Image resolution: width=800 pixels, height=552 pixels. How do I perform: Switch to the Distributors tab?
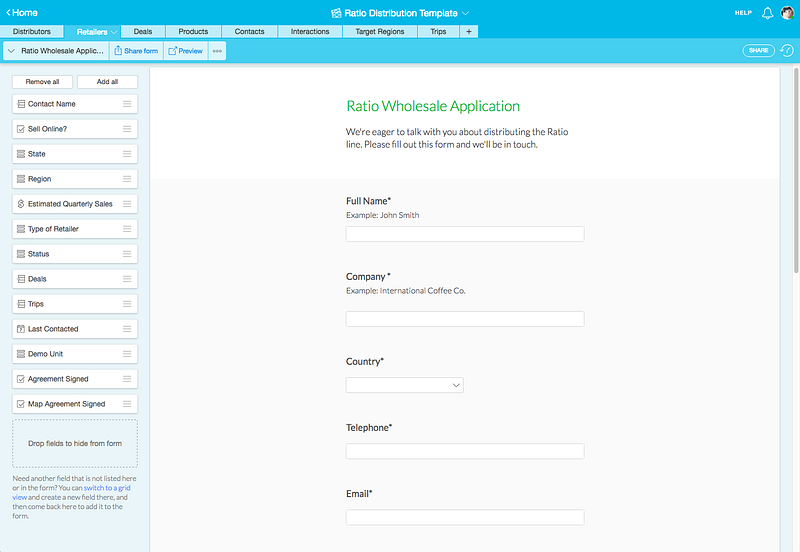[x=32, y=32]
